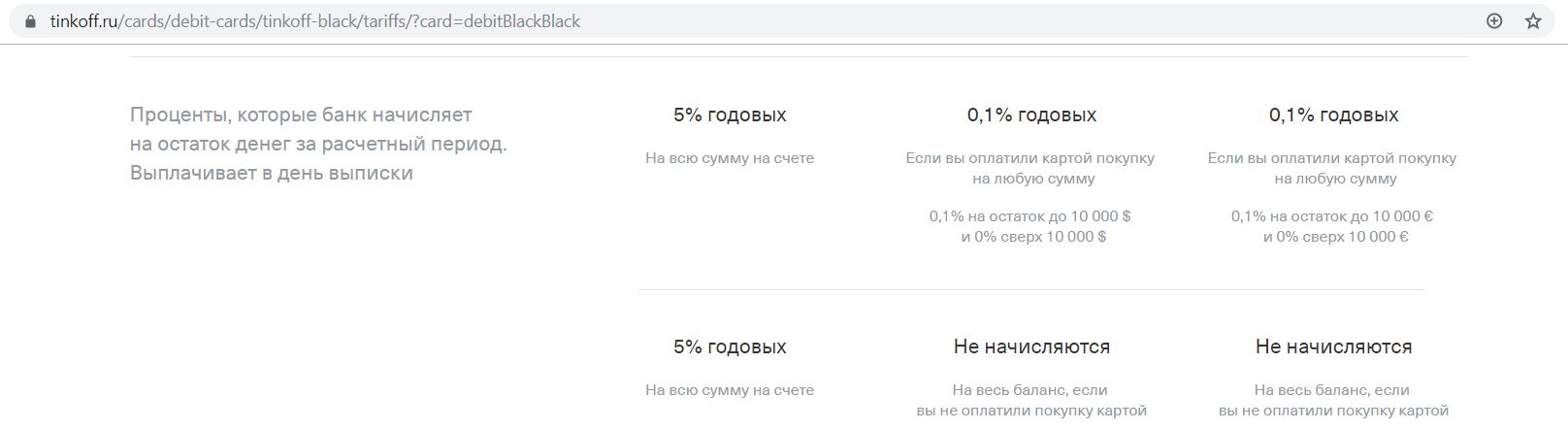Click middle column "На весь баланс, если" text
This screenshot has width=1568, height=429.
(x=1029, y=390)
